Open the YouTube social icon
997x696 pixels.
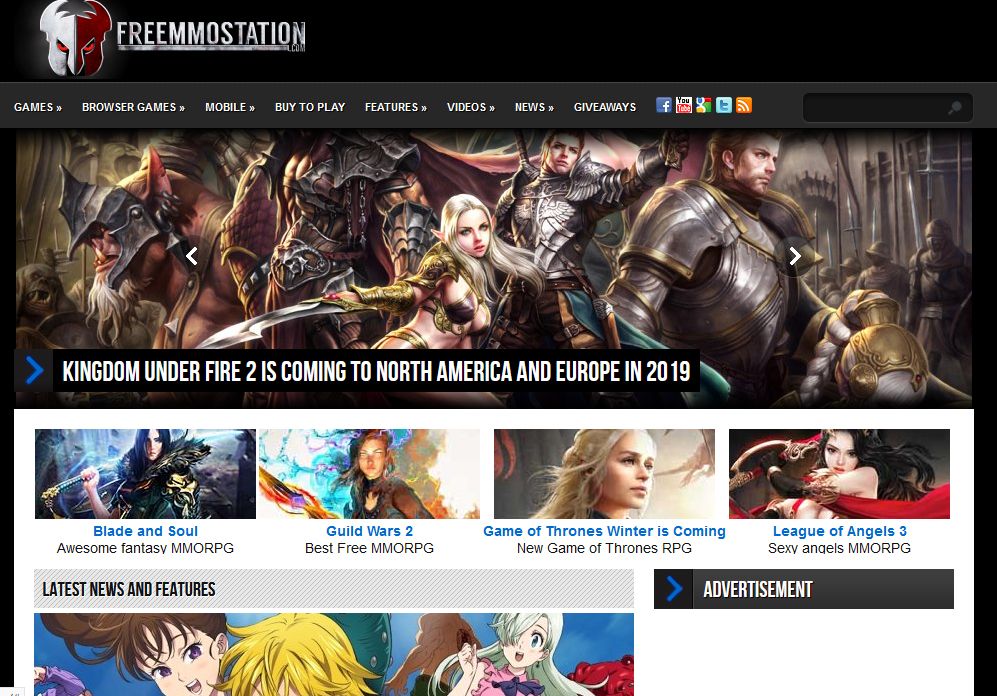684,106
